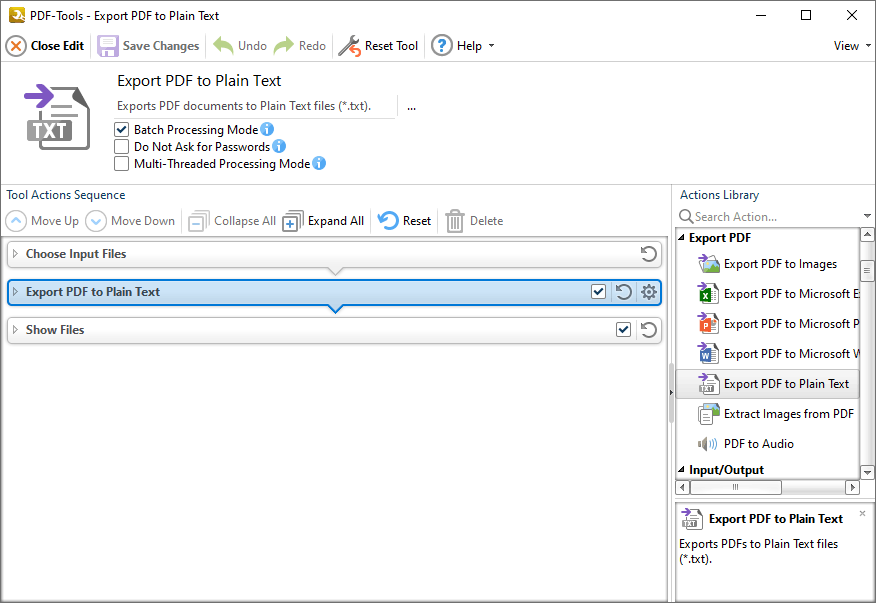Open the search action options dropdown
This screenshot has width=876, height=603.
867,216
